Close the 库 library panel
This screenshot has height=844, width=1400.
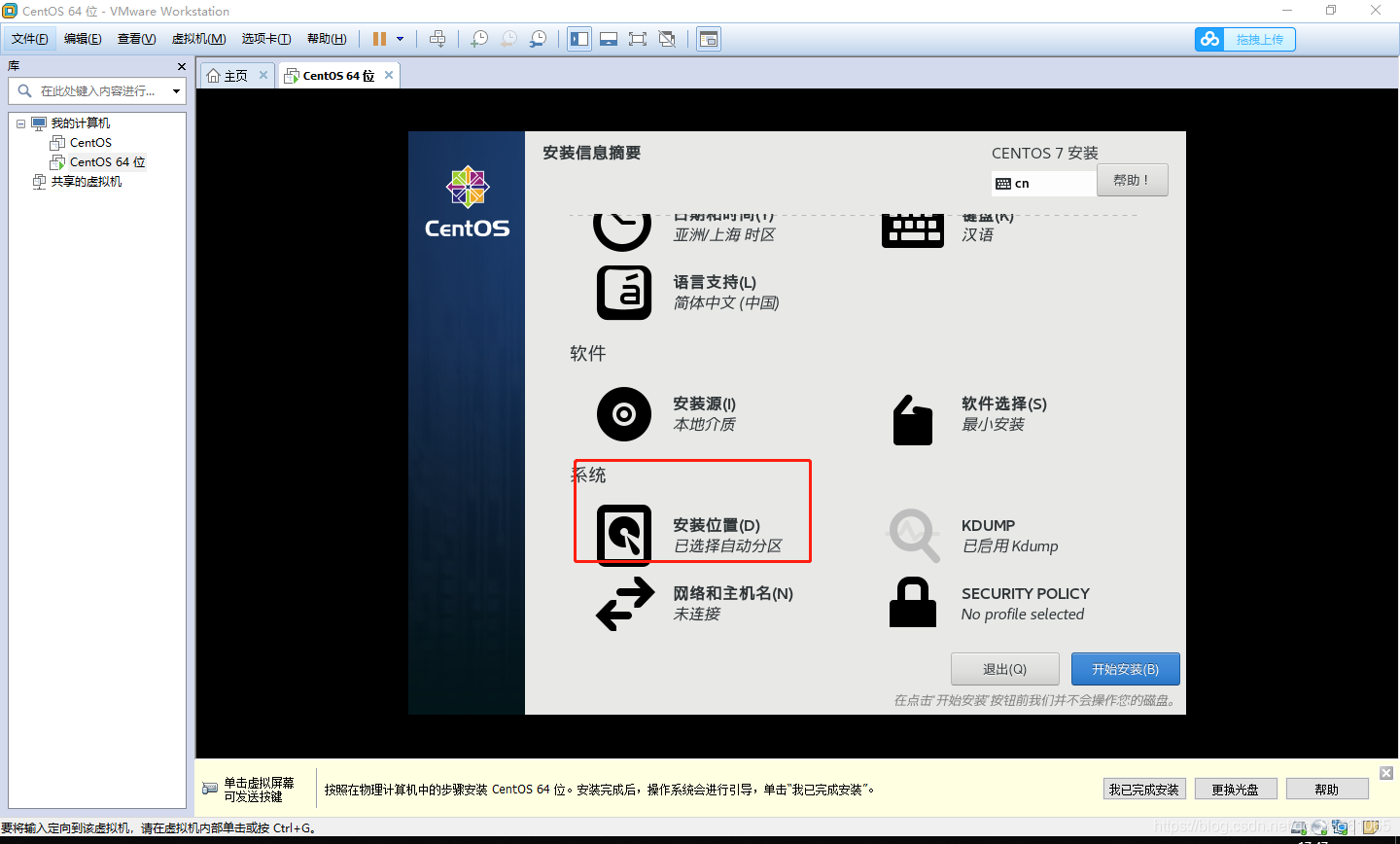[x=182, y=66]
